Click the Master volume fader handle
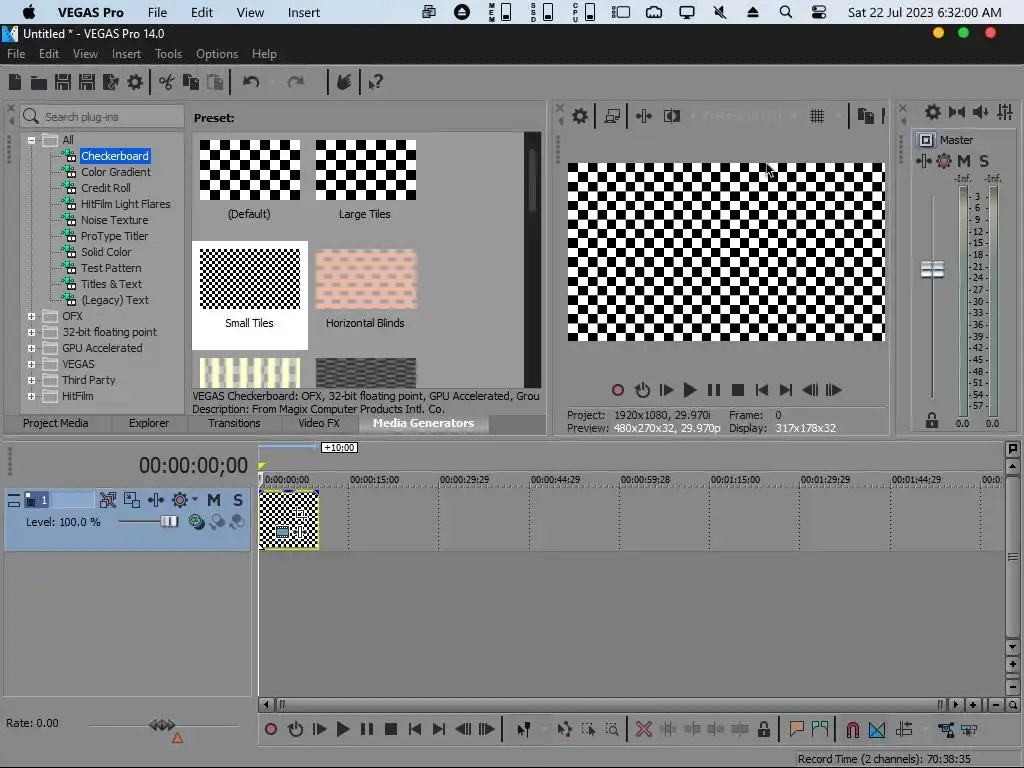 coord(932,269)
